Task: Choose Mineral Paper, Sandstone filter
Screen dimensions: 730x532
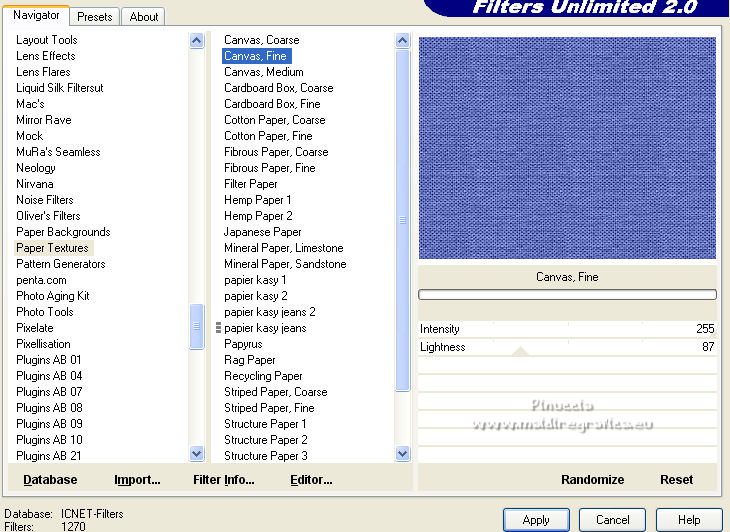Action: [285, 264]
